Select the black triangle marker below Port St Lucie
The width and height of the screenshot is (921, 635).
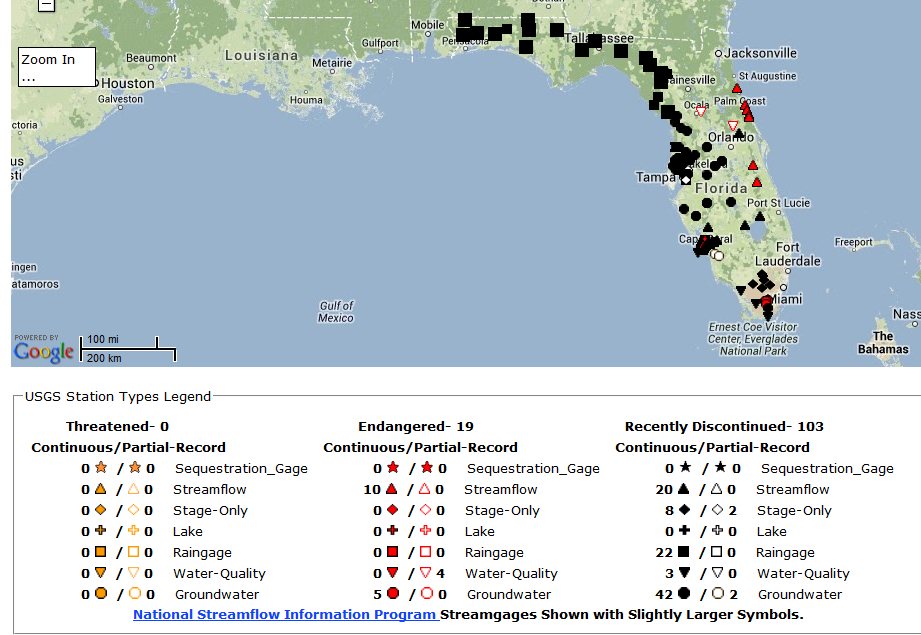760,217
